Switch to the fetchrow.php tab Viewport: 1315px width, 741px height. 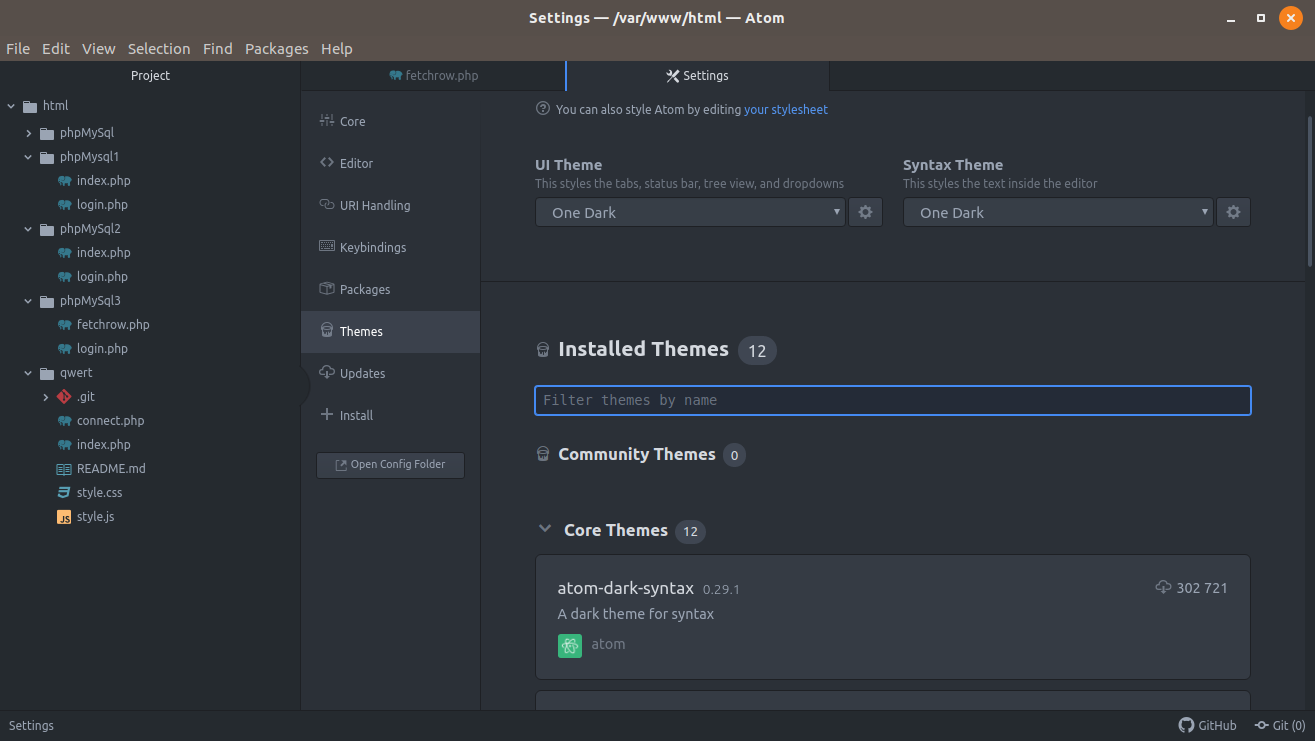433,76
